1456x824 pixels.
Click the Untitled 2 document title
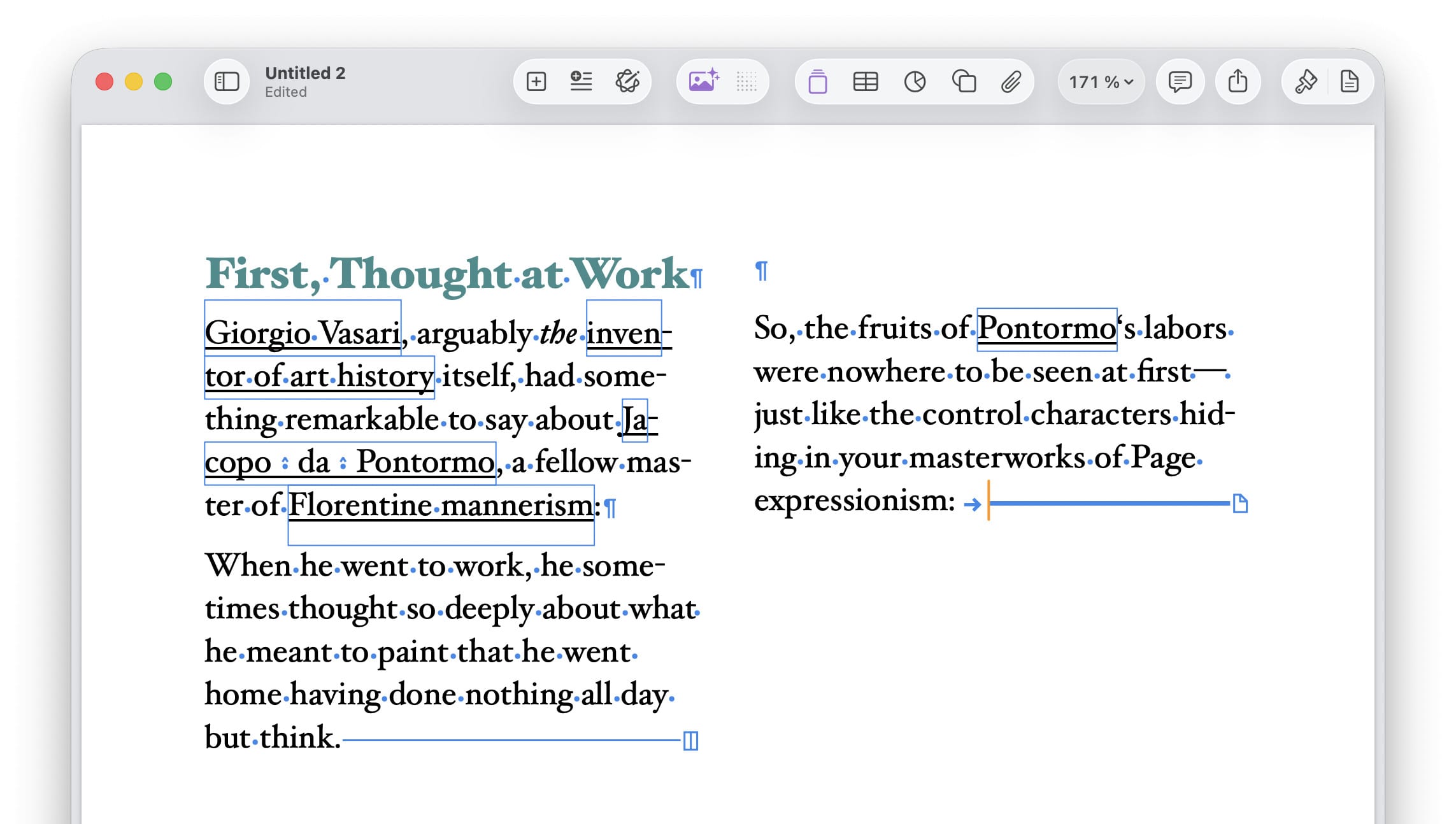click(x=305, y=73)
